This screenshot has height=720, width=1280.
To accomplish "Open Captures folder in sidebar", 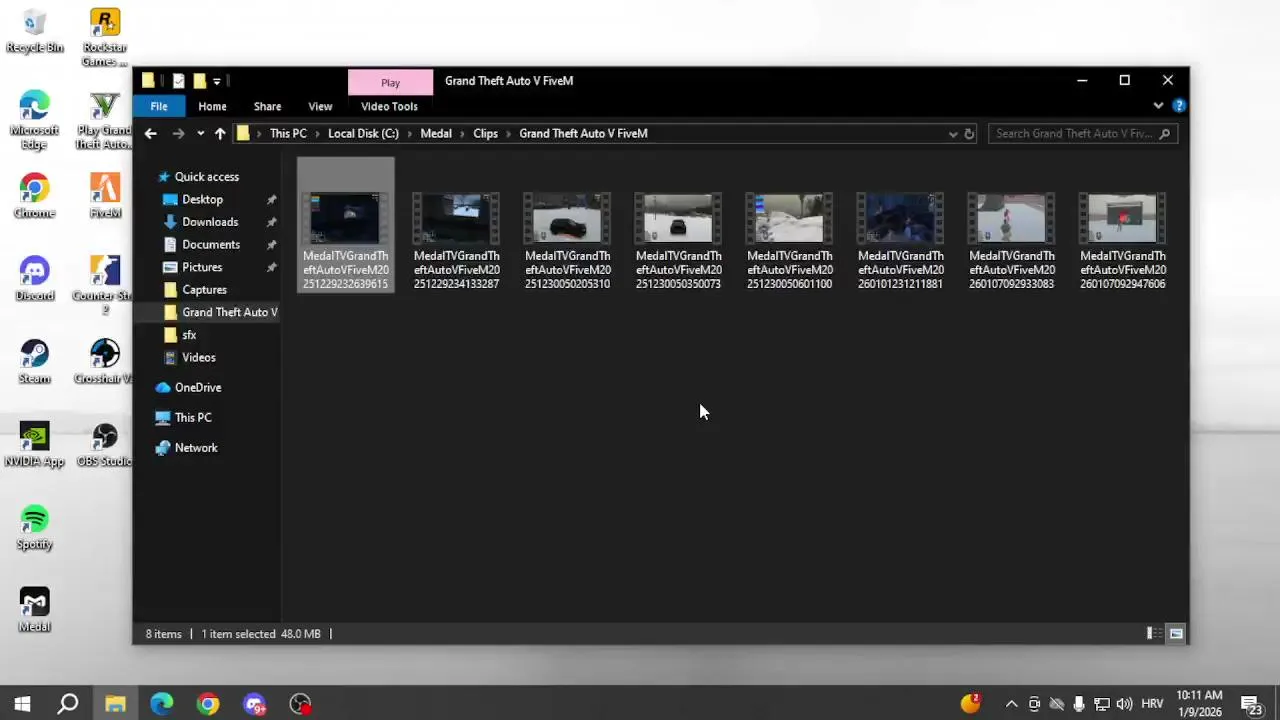I will coord(204,290).
